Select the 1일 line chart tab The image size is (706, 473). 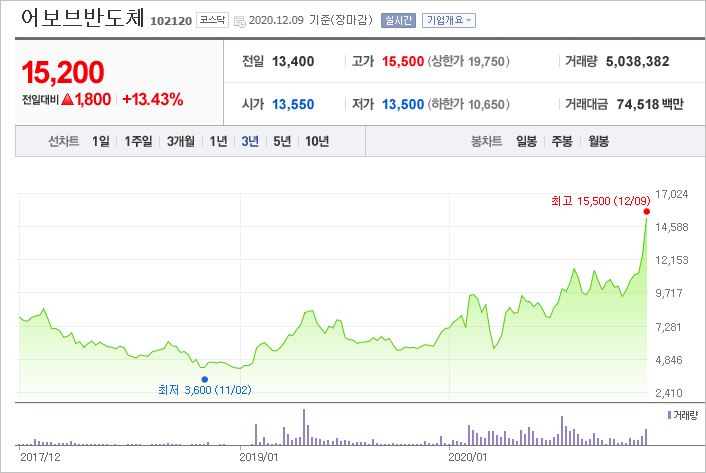[x=101, y=141]
